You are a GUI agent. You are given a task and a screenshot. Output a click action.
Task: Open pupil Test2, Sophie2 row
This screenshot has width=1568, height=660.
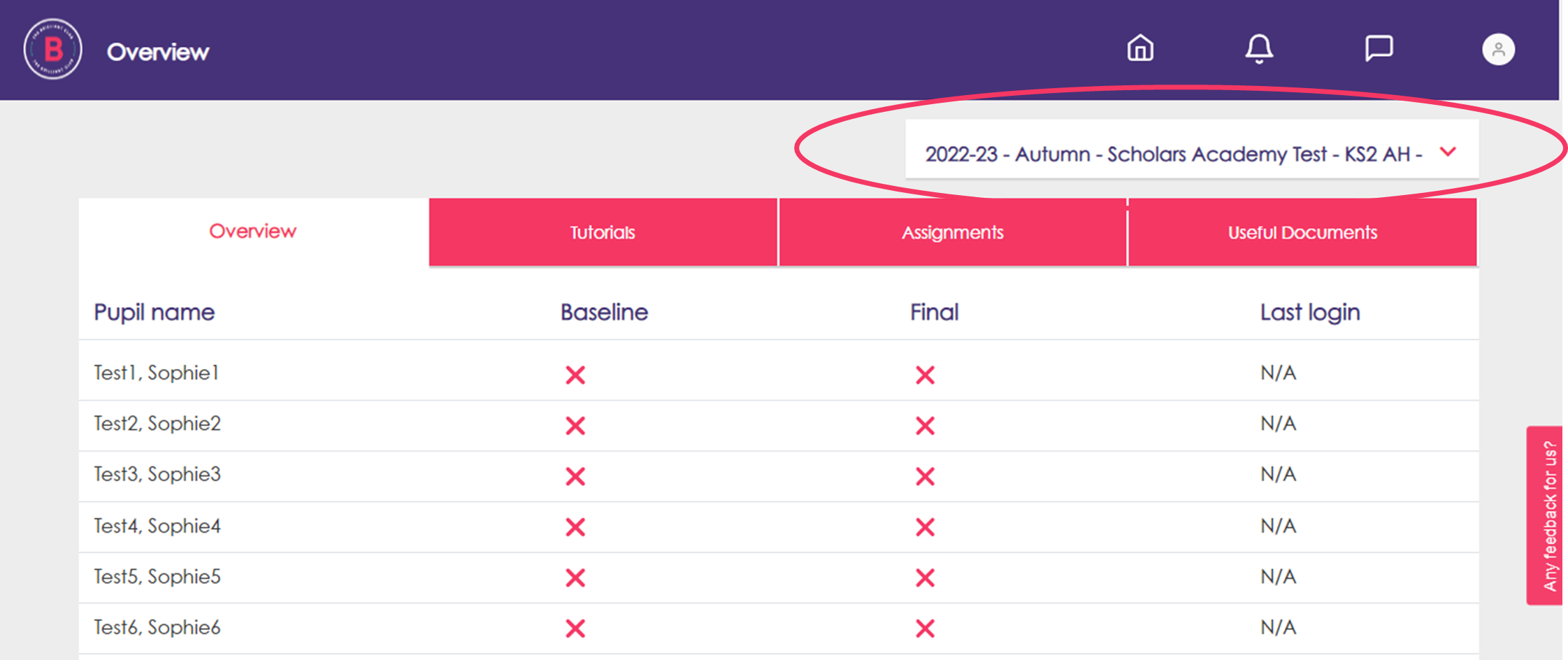click(779, 426)
